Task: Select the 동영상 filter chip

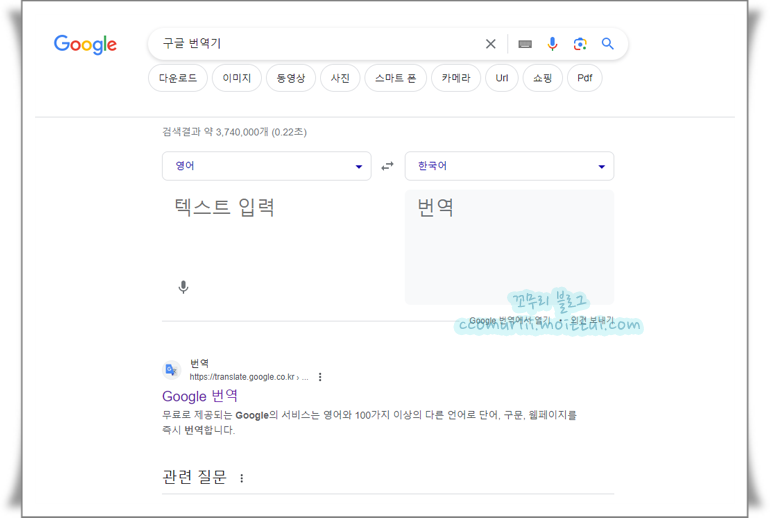Action: click(291, 78)
